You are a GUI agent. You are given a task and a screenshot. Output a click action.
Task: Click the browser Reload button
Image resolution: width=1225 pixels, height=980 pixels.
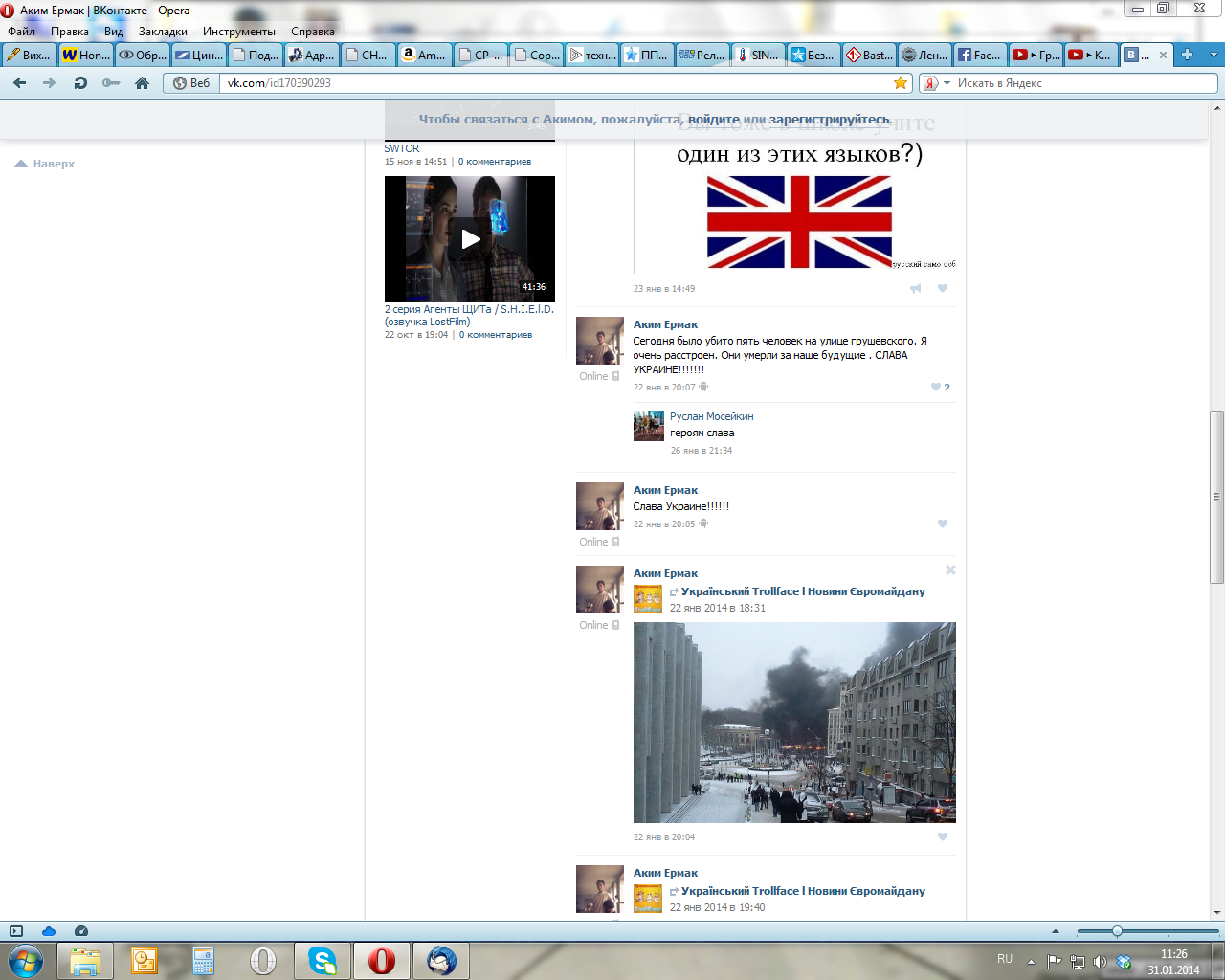point(80,83)
